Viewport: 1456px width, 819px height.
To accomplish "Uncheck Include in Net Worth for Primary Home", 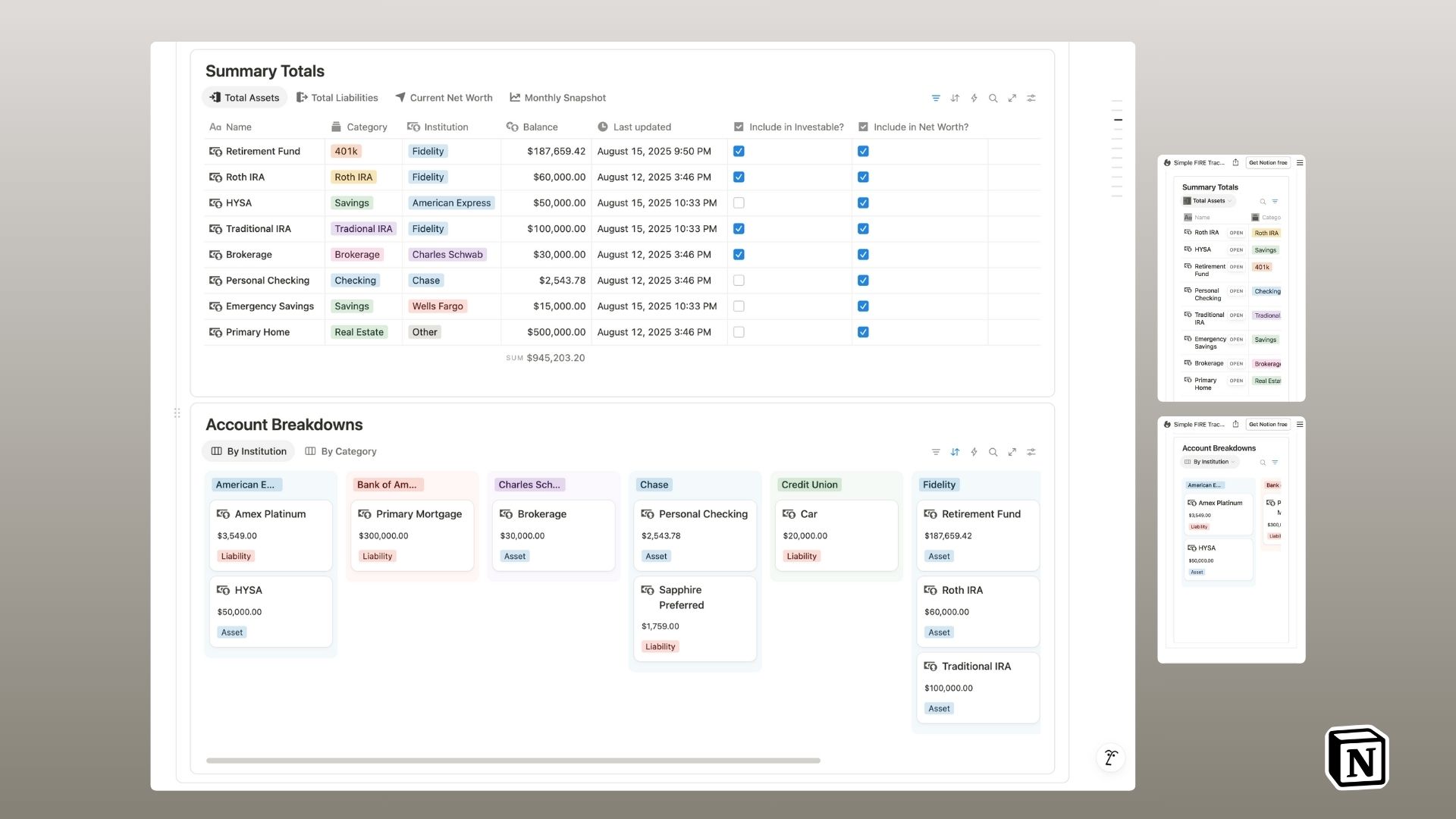I will click(x=863, y=332).
